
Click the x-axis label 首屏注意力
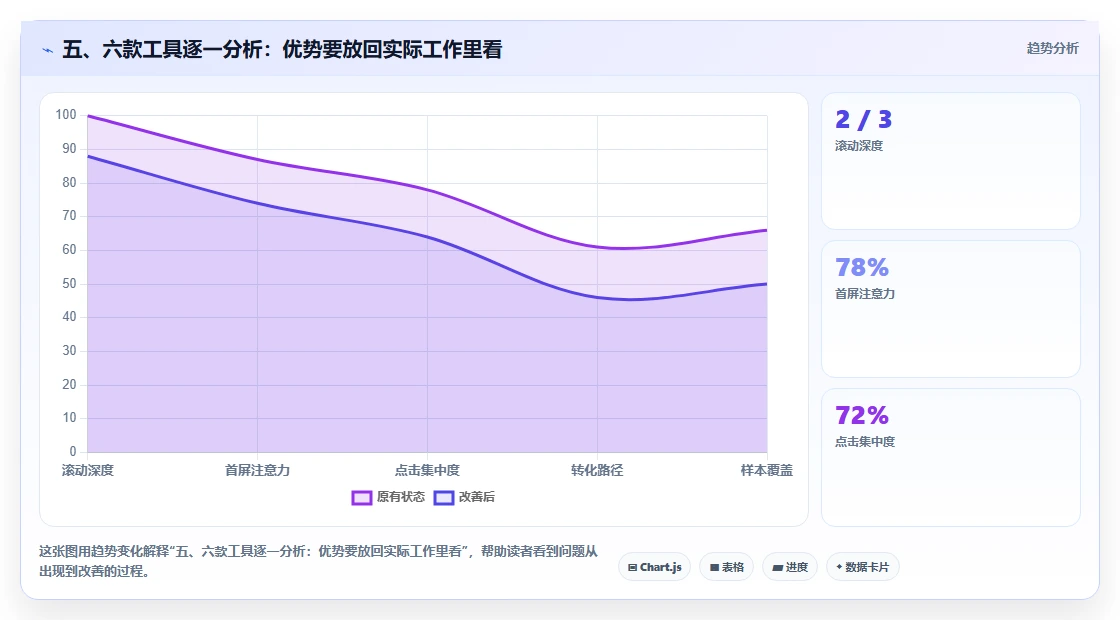[257, 470]
